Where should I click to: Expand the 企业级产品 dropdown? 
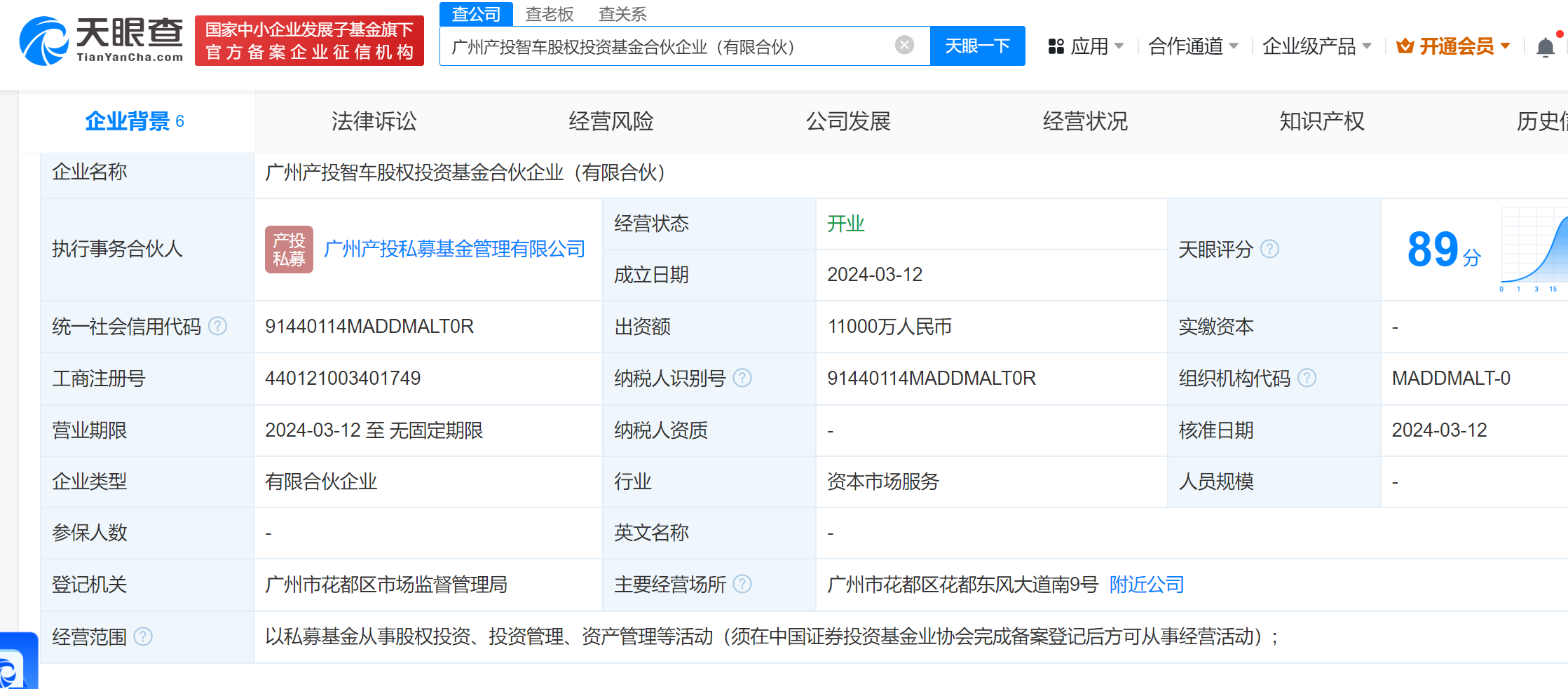click(1316, 46)
